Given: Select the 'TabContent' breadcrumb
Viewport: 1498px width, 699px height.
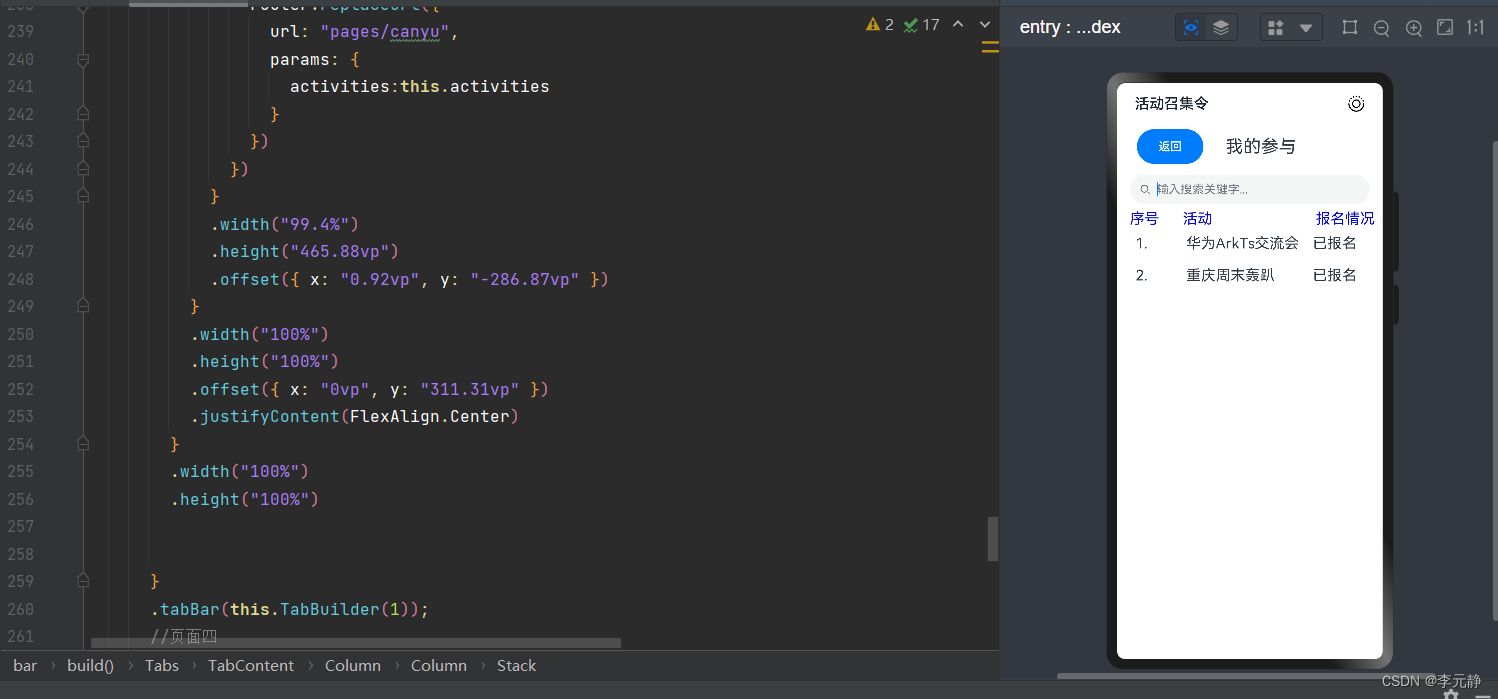Looking at the screenshot, I should coord(251,666).
